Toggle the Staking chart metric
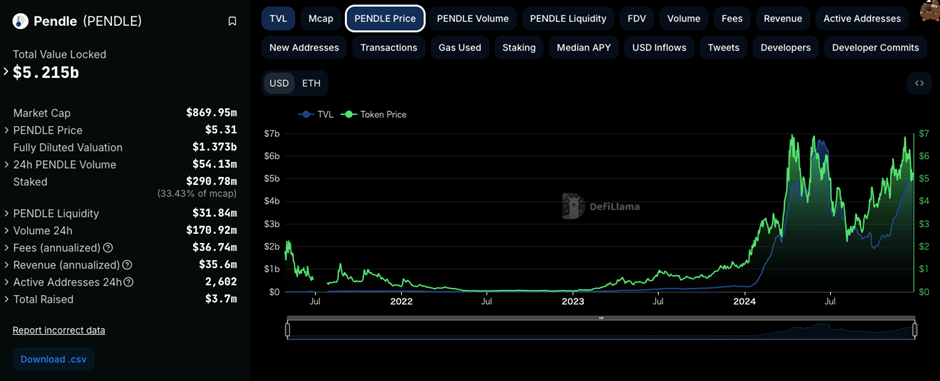Screen dimensions: 940x381 pyautogui.click(x=519, y=47)
